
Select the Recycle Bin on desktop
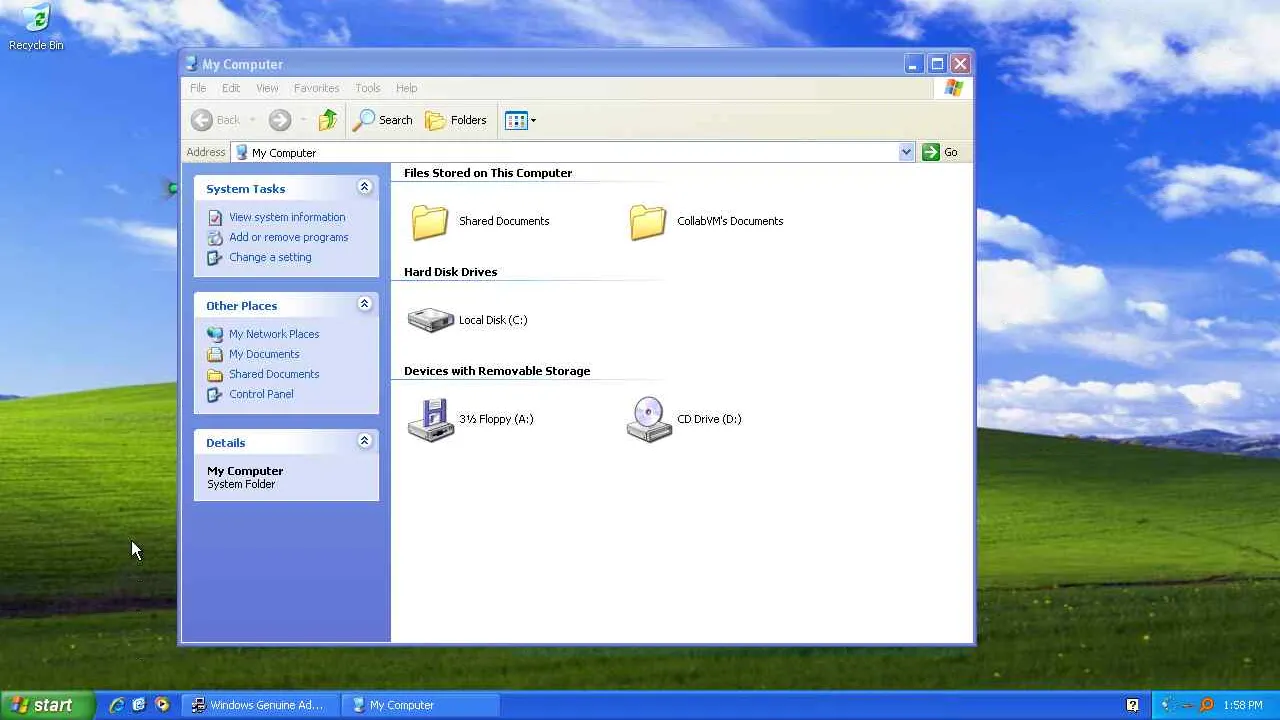pos(36,27)
